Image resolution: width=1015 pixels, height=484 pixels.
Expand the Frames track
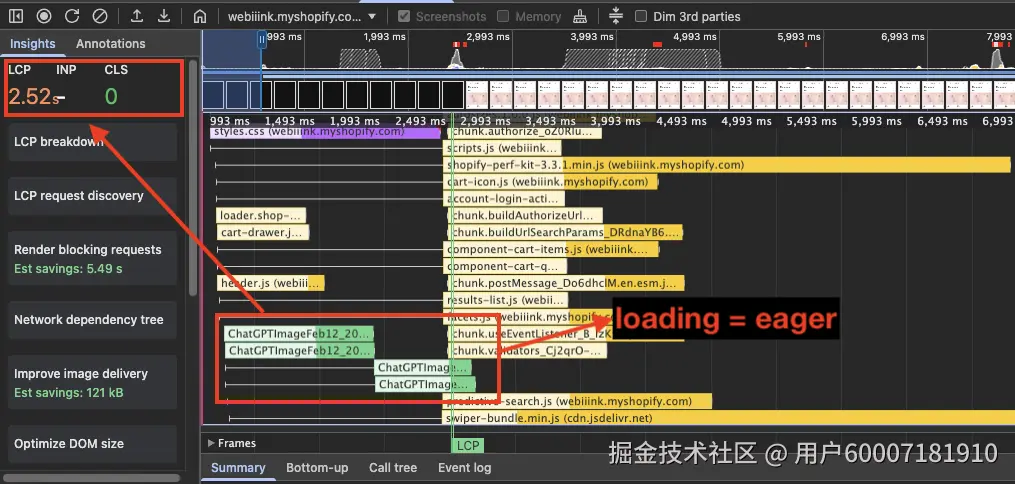(232, 443)
